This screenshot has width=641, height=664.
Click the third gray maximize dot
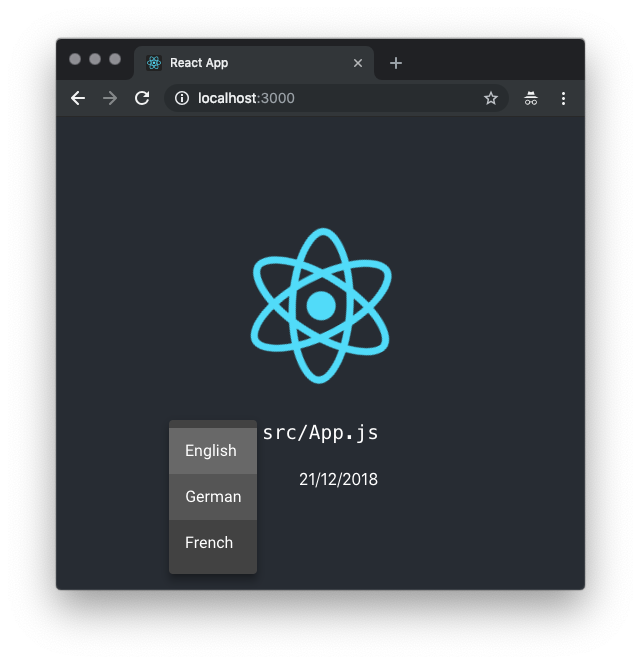(x=115, y=59)
